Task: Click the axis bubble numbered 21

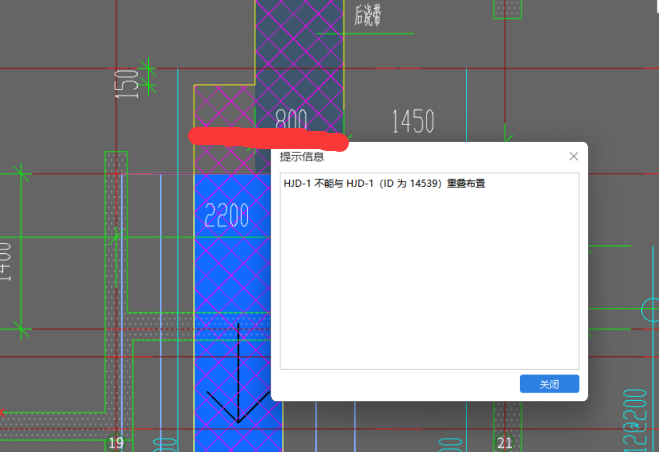Action: [x=505, y=442]
